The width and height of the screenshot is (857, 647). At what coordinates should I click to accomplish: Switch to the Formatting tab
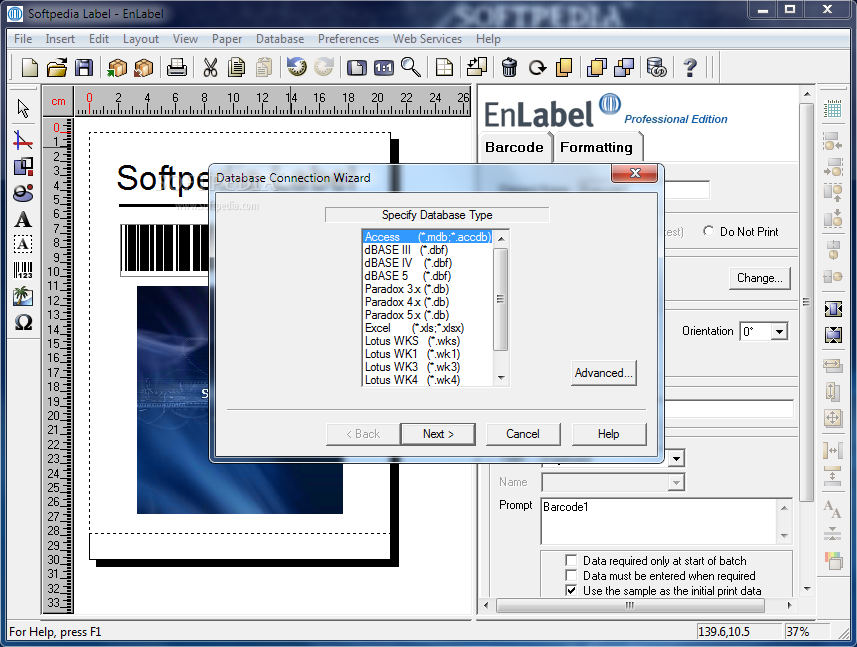[x=596, y=148]
